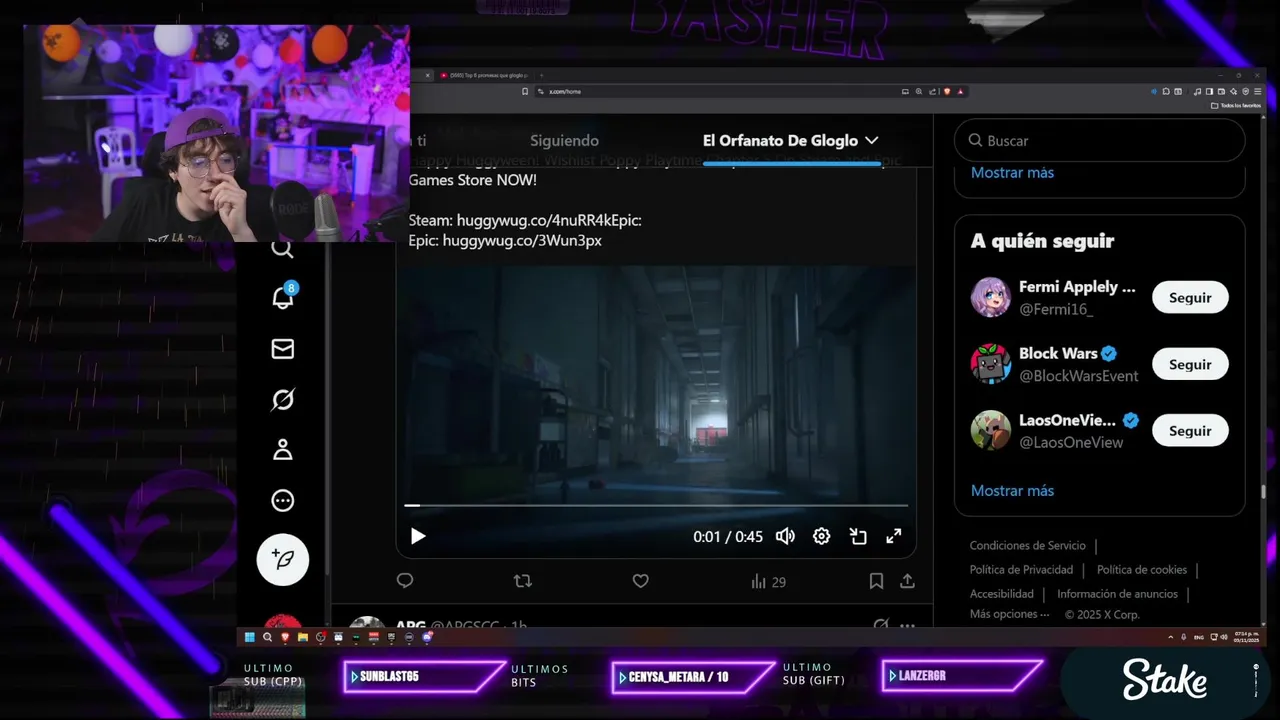Show hidden system tray icons
This screenshot has height=720, width=1280.
pyautogui.click(x=1171, y=637)
